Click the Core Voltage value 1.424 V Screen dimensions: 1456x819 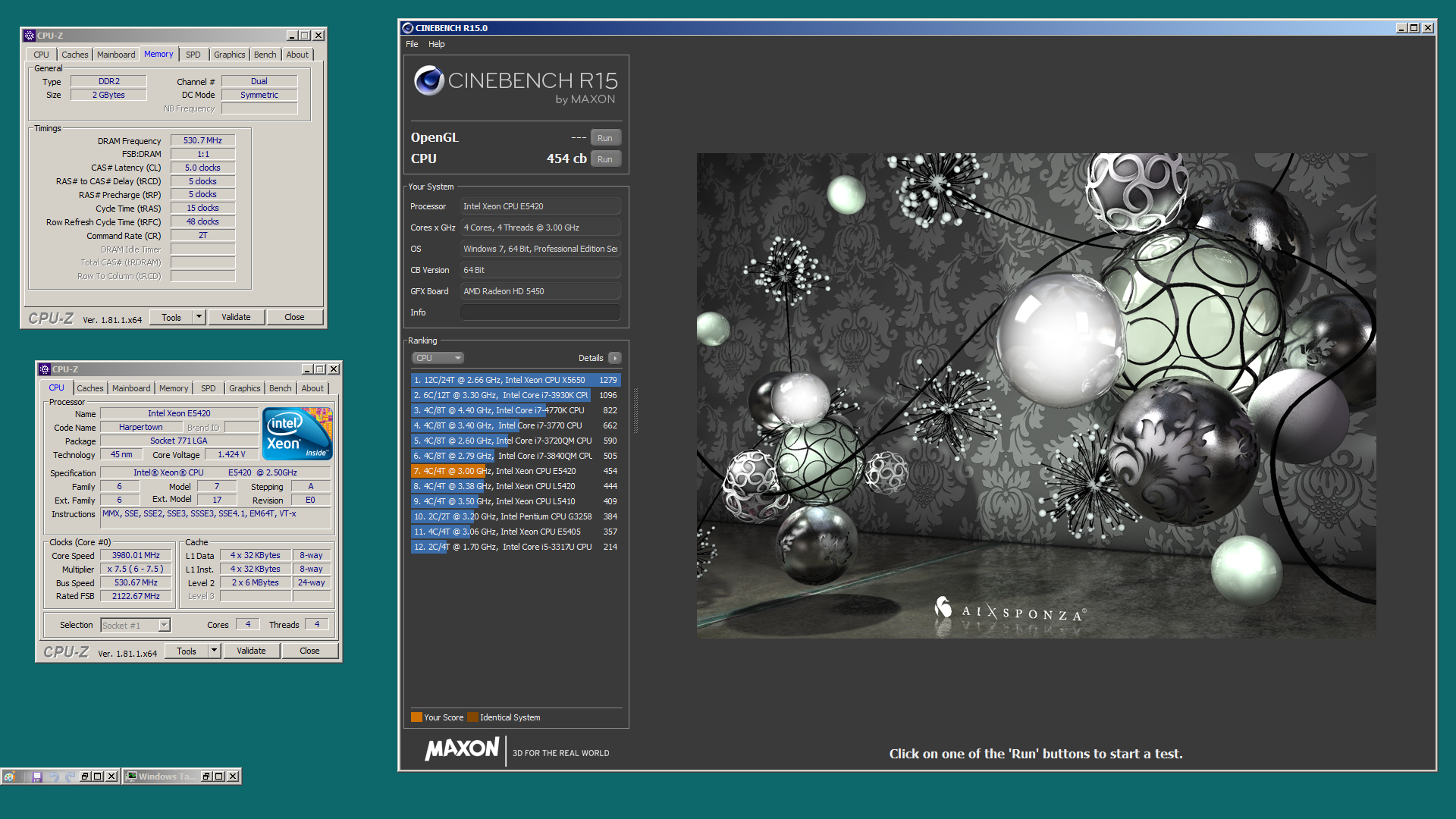coord(231,455)
